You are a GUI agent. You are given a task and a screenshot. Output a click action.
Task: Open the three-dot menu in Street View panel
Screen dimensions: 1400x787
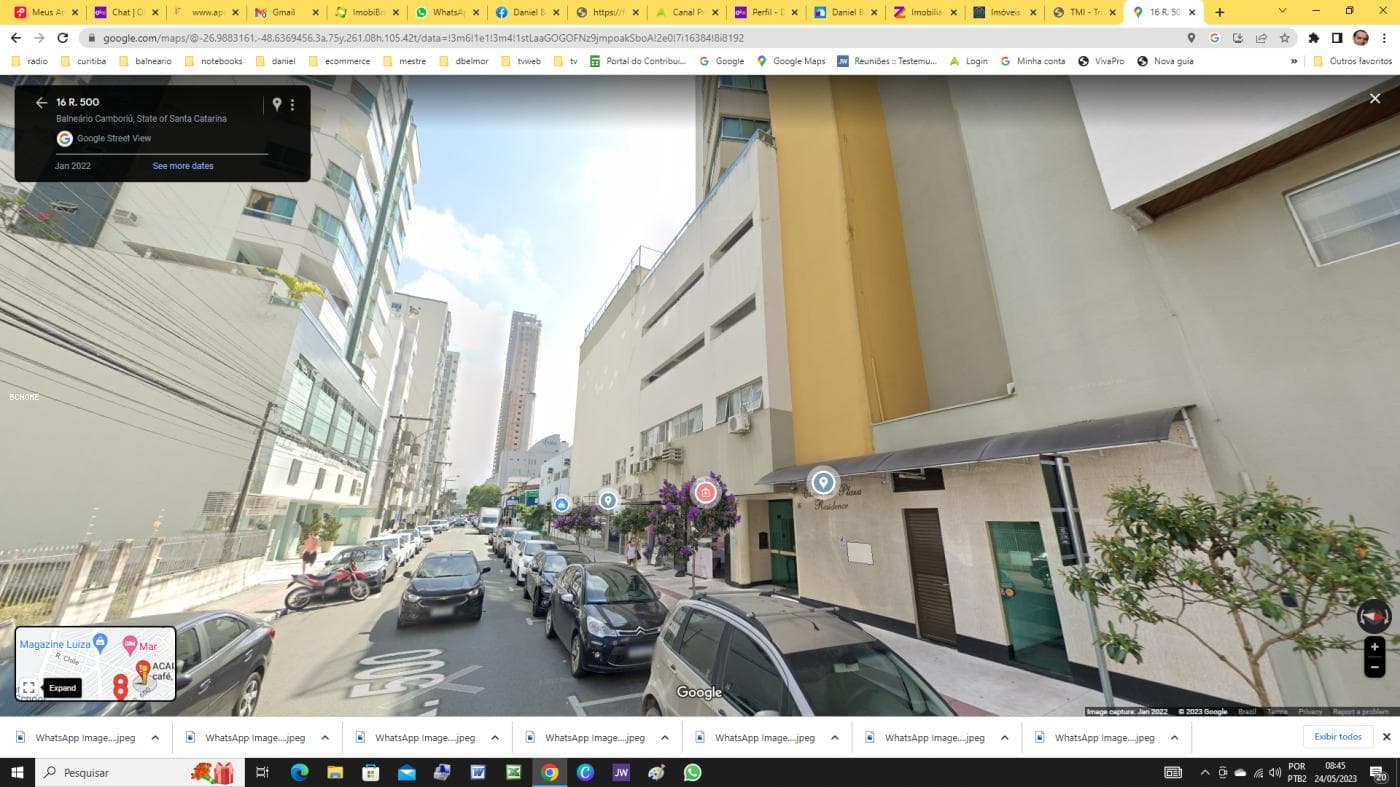click(x=292, y=105)
